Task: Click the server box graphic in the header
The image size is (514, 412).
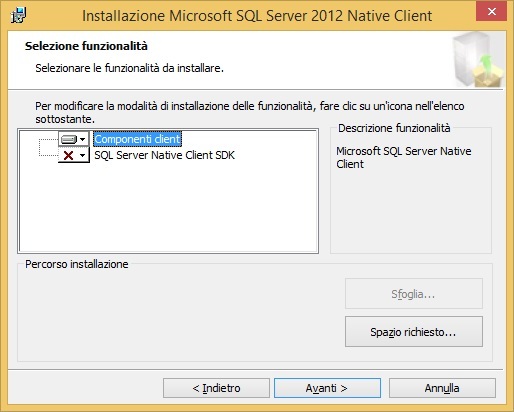Action: tap(478, 60)
